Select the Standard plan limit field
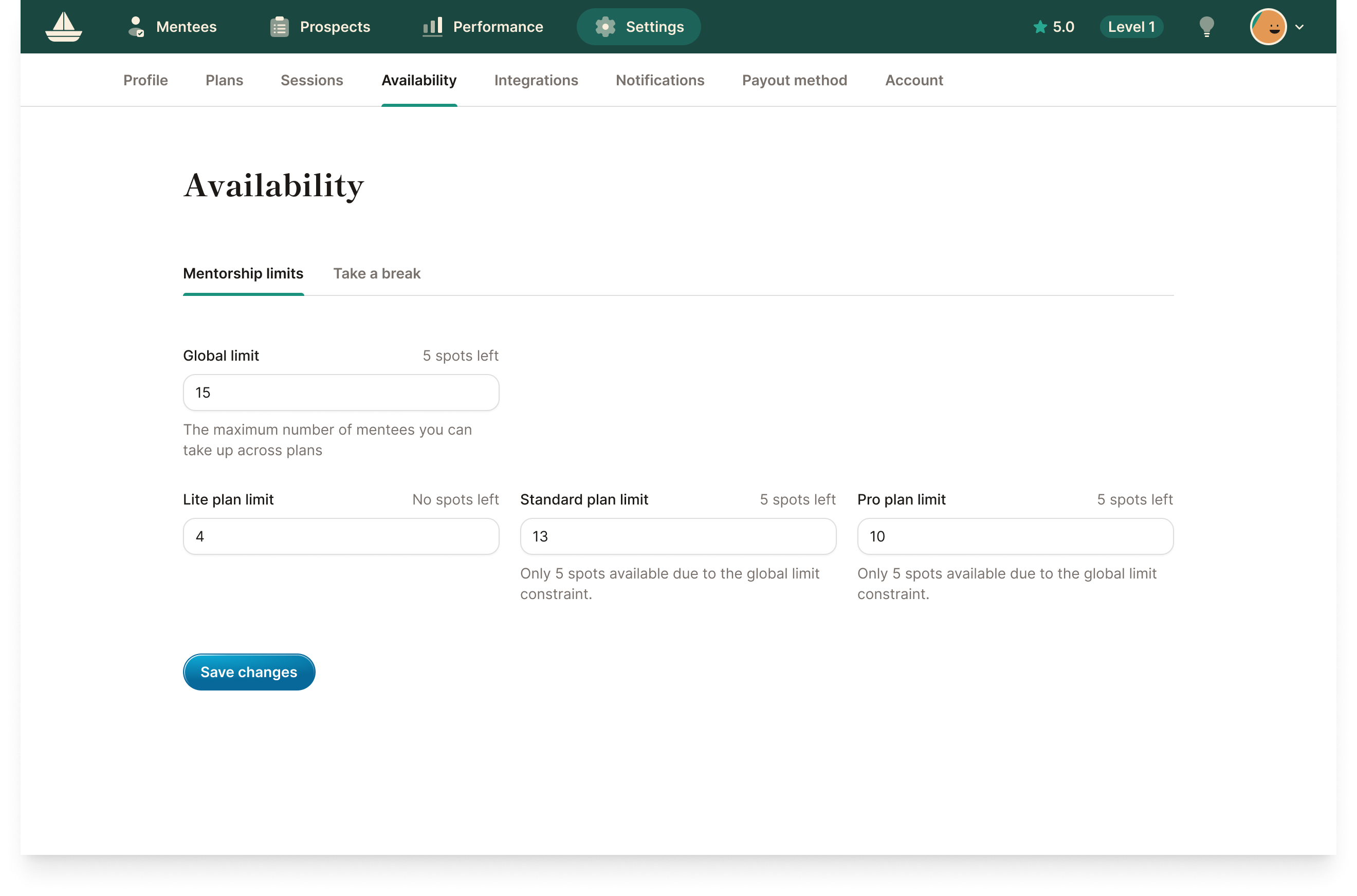The image size is (1357, 896). pyautogui.click(x=678, y=536)
